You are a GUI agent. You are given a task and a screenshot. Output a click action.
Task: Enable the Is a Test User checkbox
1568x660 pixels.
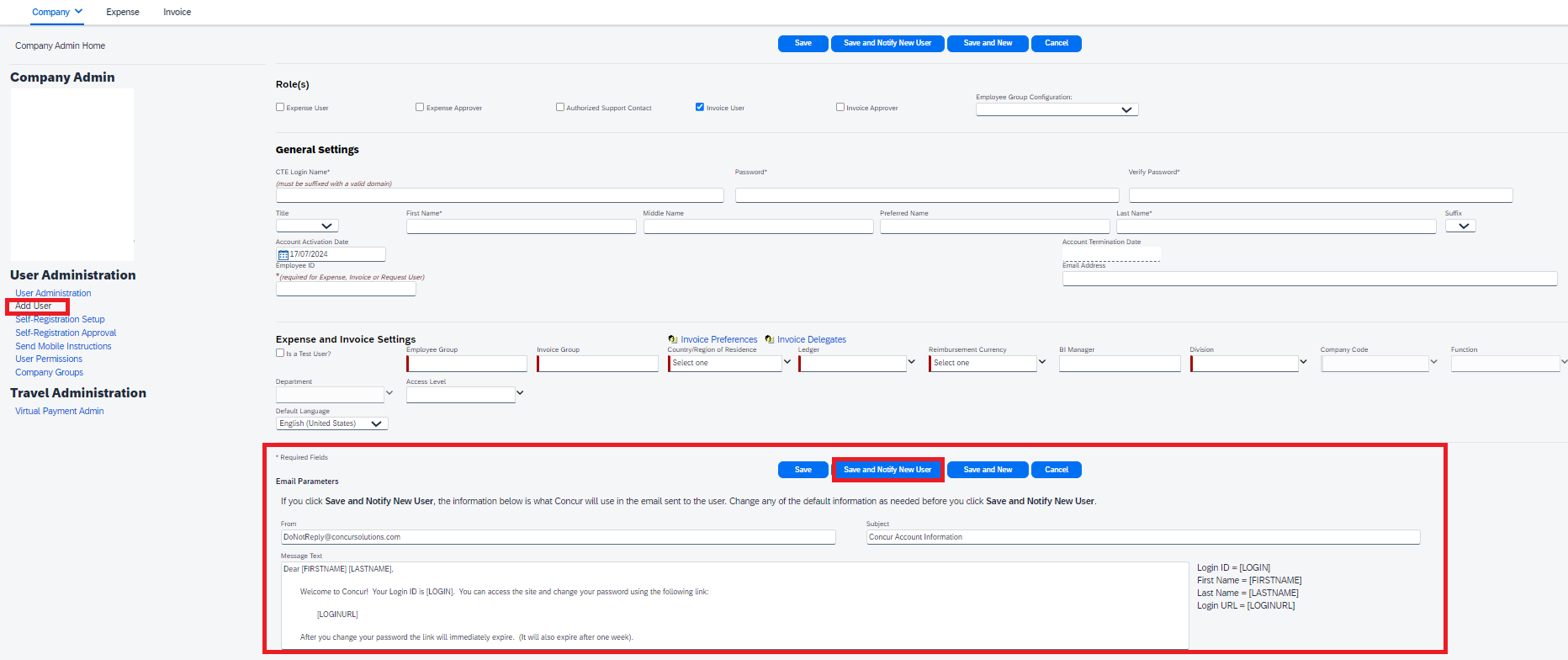coord(280,353)
